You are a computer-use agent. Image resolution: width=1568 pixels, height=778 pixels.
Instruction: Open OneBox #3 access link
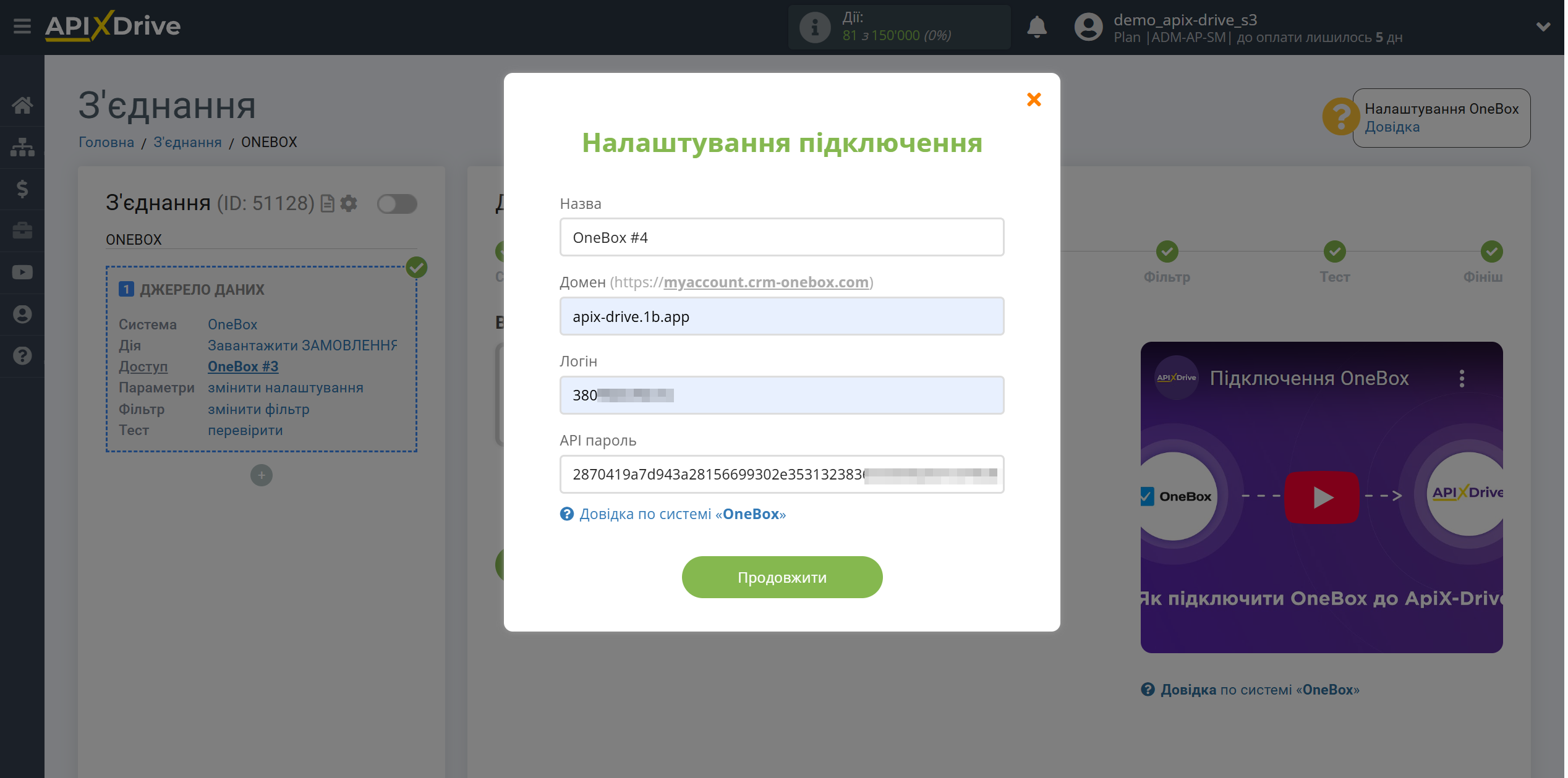[243, 366]
